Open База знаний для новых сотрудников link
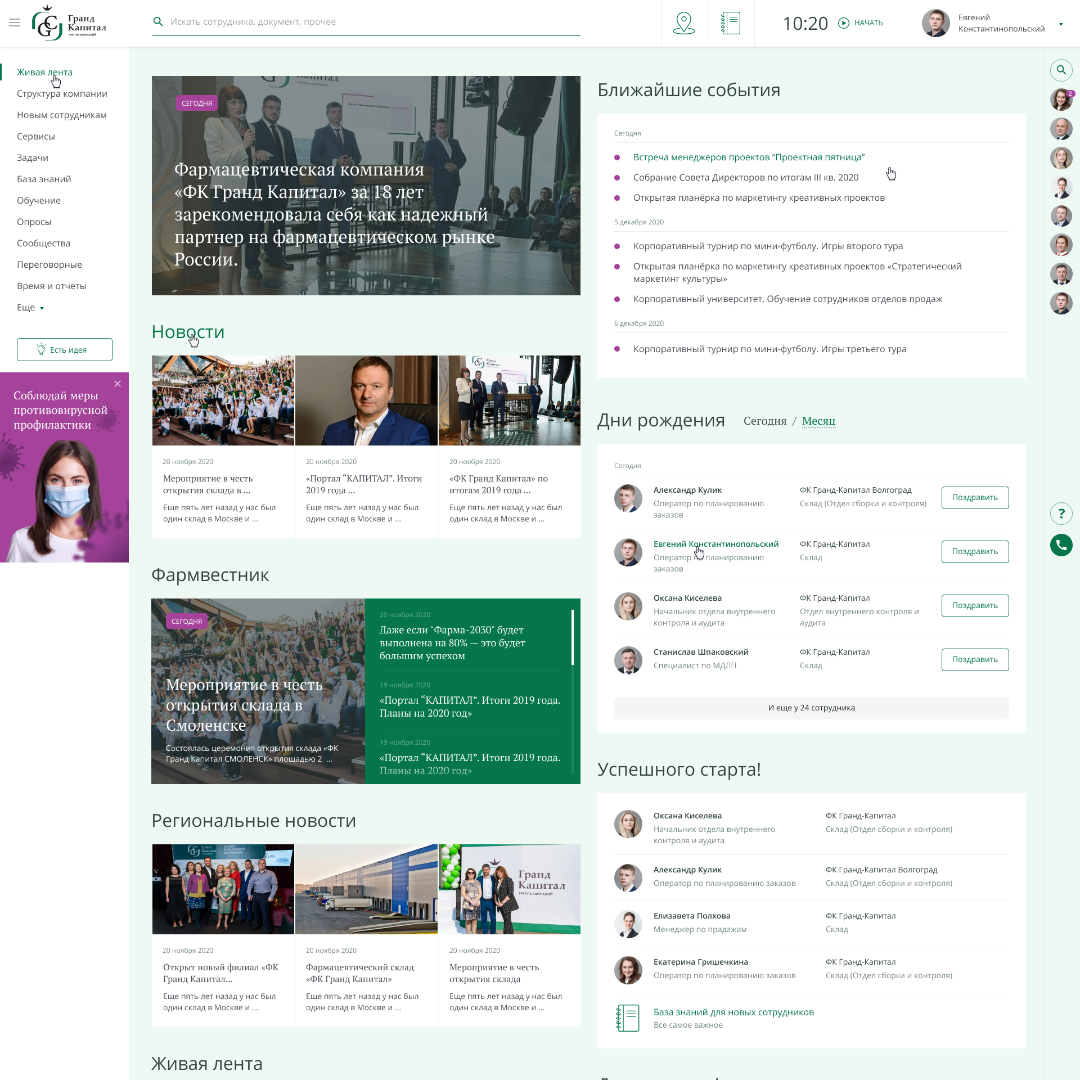 tap(734, 1012)
